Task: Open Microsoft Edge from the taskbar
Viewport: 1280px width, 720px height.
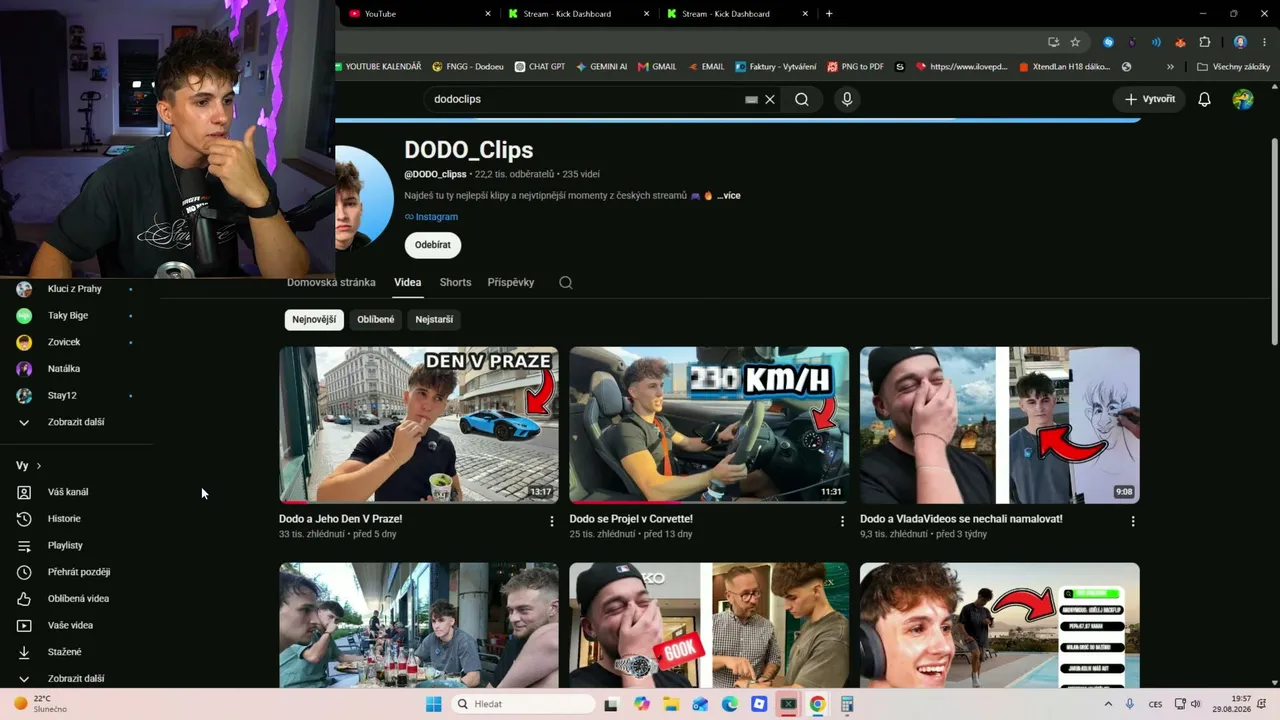Action: 730,704
